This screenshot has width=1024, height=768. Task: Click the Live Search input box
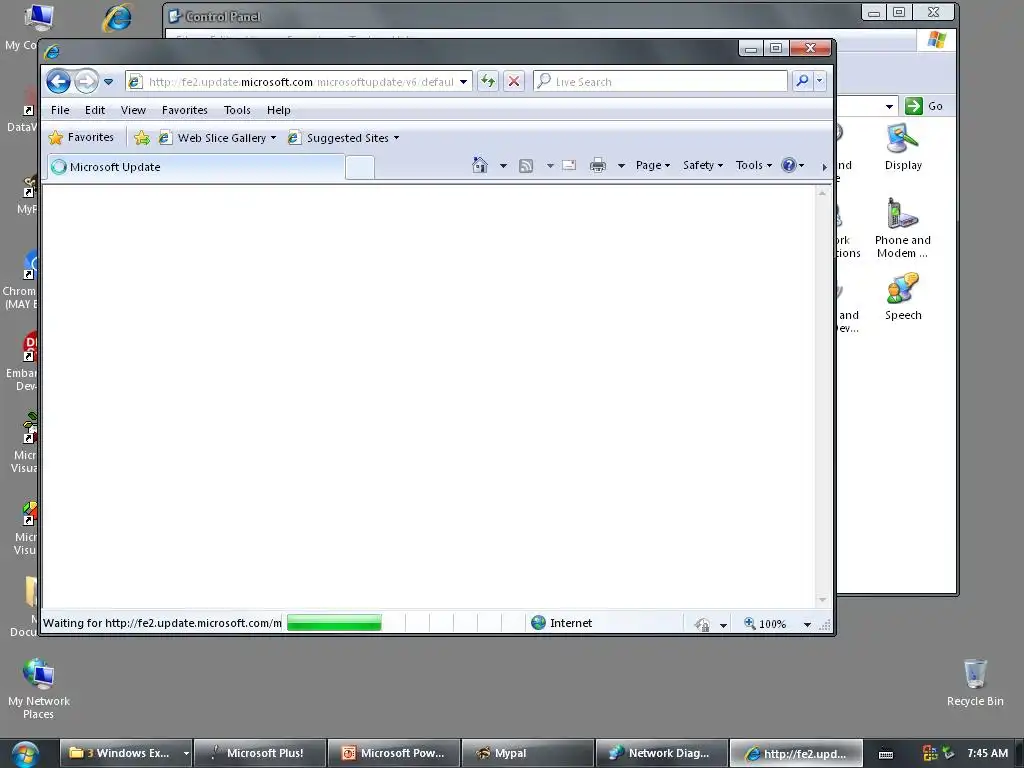(660, 82)
